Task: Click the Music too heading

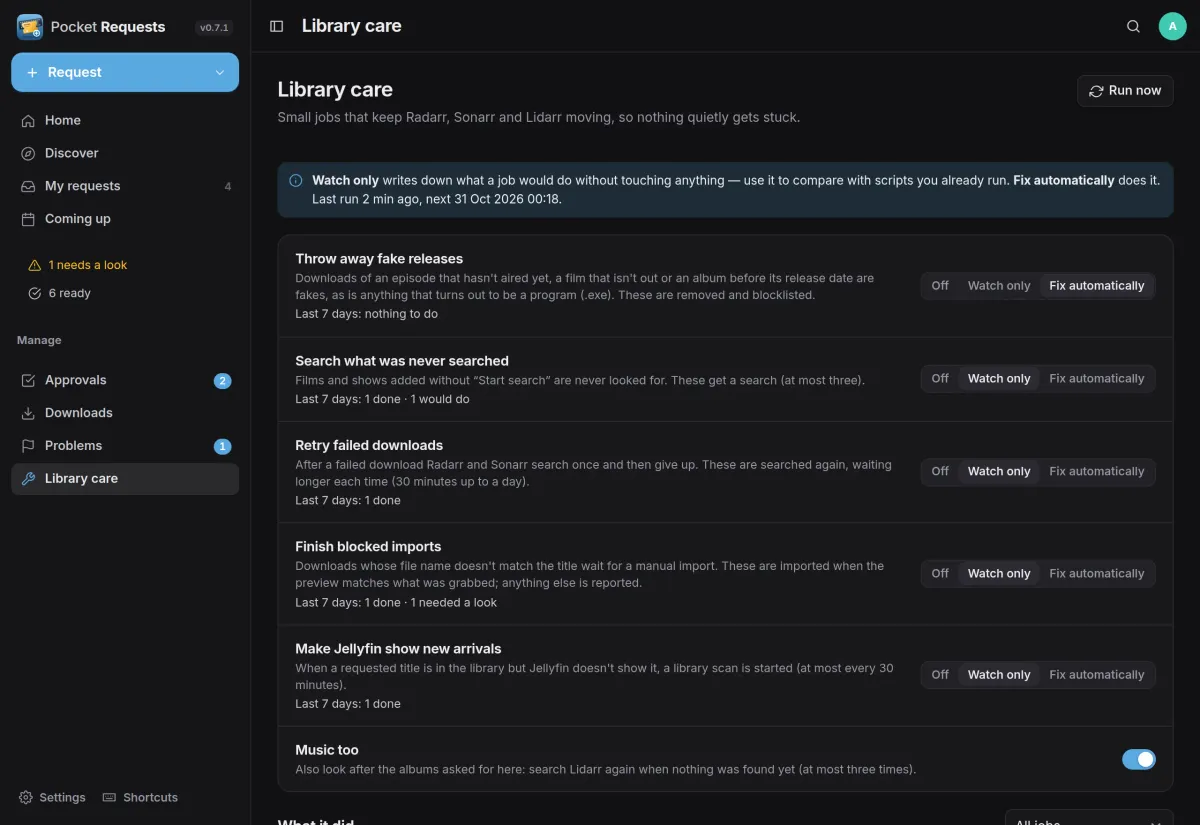Action: coord(327,750)
